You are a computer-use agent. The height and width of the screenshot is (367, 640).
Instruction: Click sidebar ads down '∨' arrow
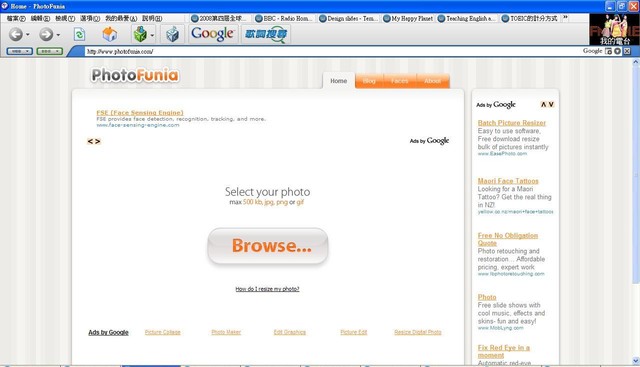(x=551, y=105)
